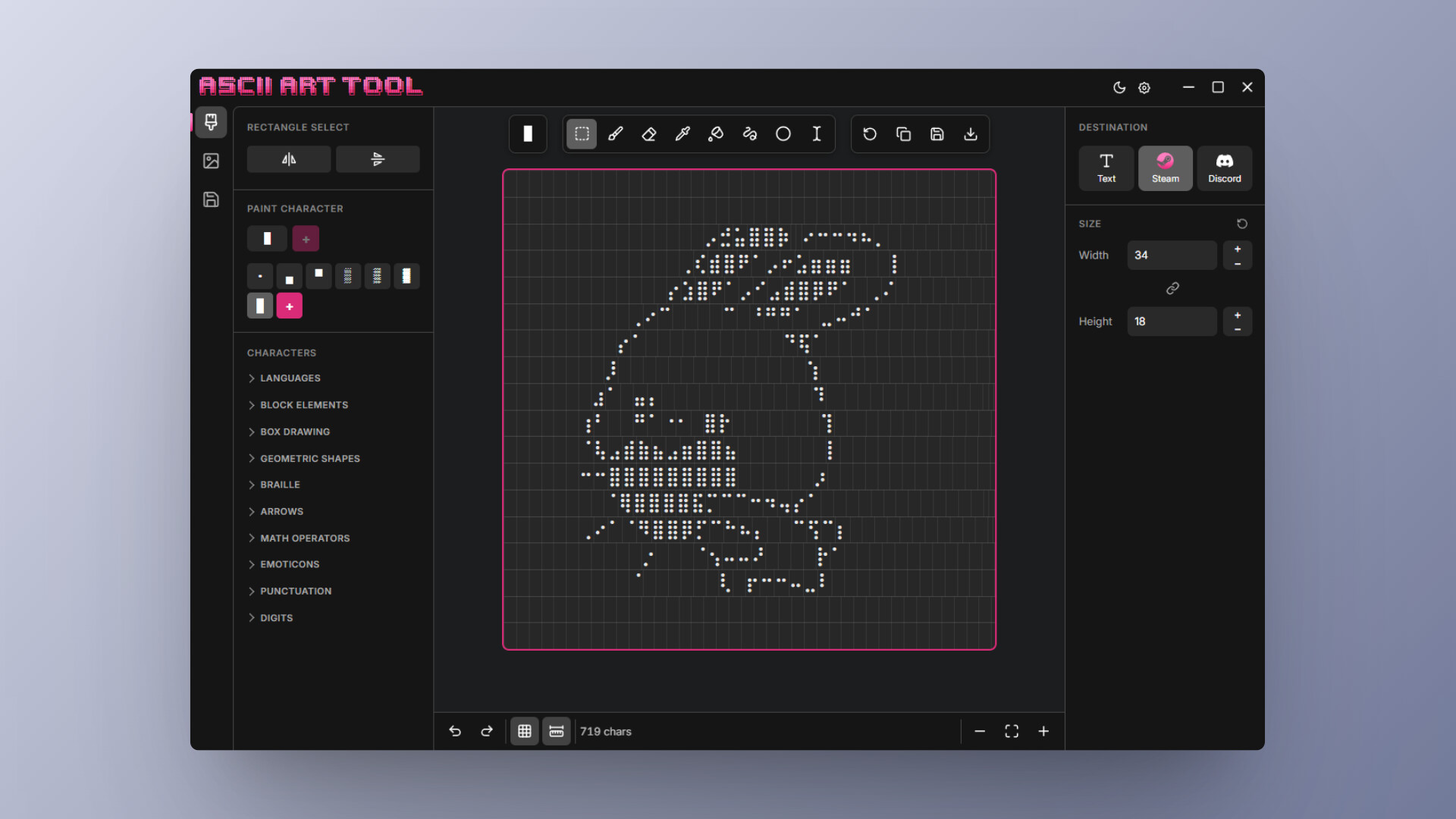Click the reset canvas icon in toolbar

click(870, 134)
